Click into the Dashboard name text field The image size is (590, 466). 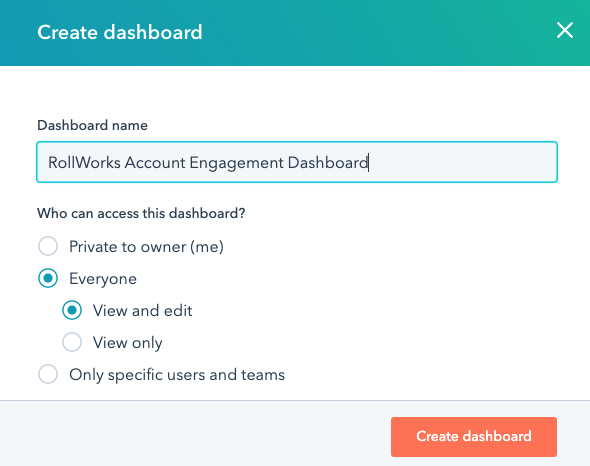coord(297,162)
